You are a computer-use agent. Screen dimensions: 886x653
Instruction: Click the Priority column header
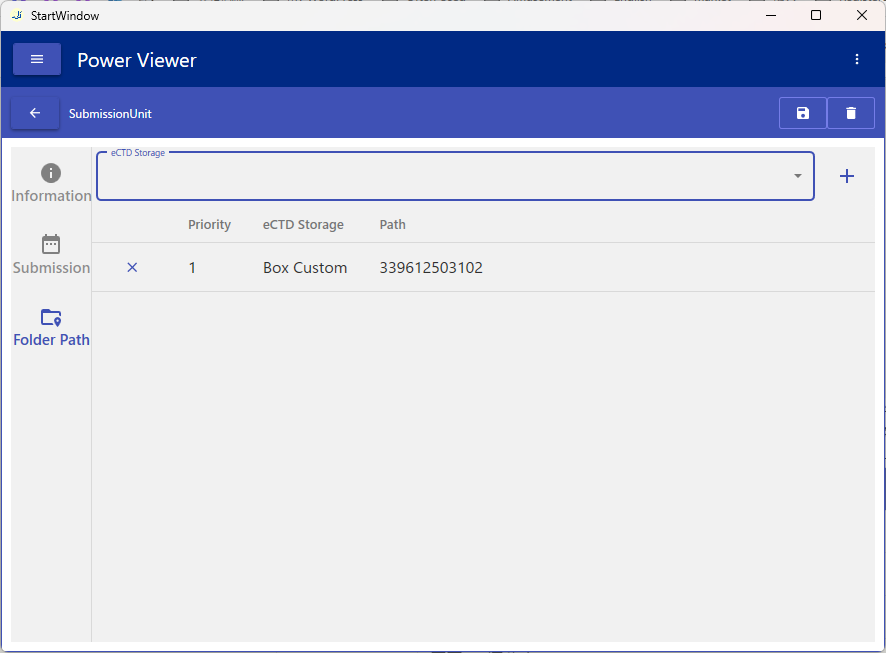pyautogui.click(x=209, y=224)
